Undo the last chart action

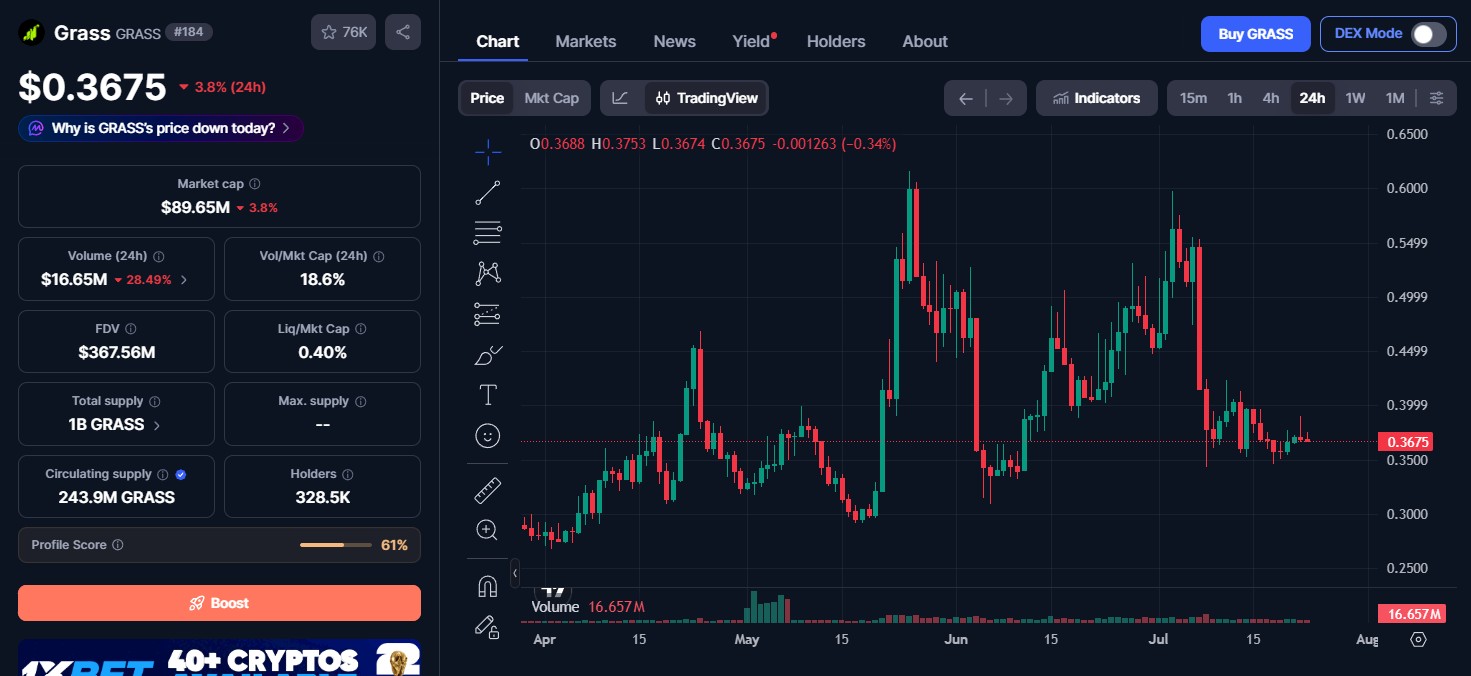[x=965, y=98]
